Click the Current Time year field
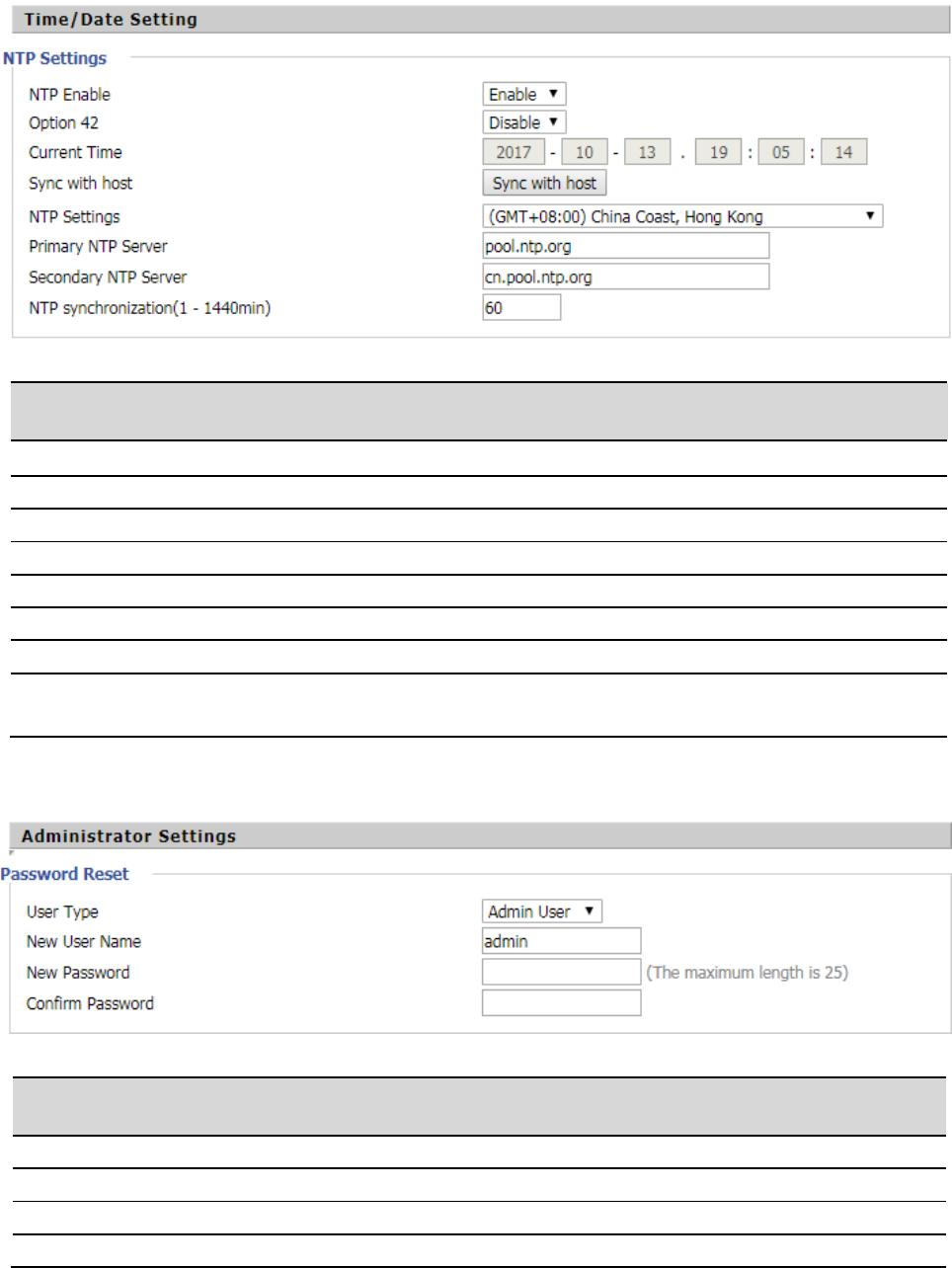952x1268 pixels. pos(514,152)
